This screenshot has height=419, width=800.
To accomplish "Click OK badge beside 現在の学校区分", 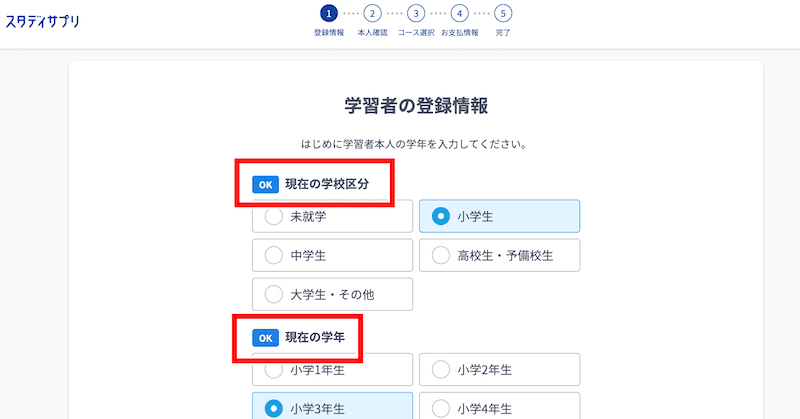I will tap(265, 185).
